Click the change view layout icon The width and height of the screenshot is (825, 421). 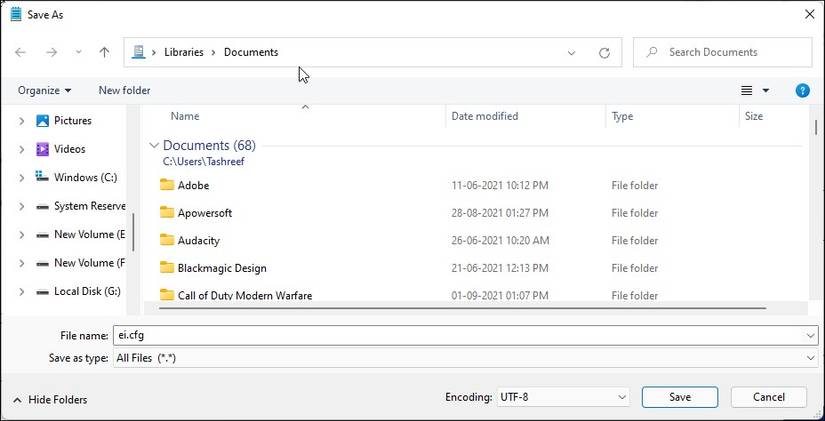point(747,90)
